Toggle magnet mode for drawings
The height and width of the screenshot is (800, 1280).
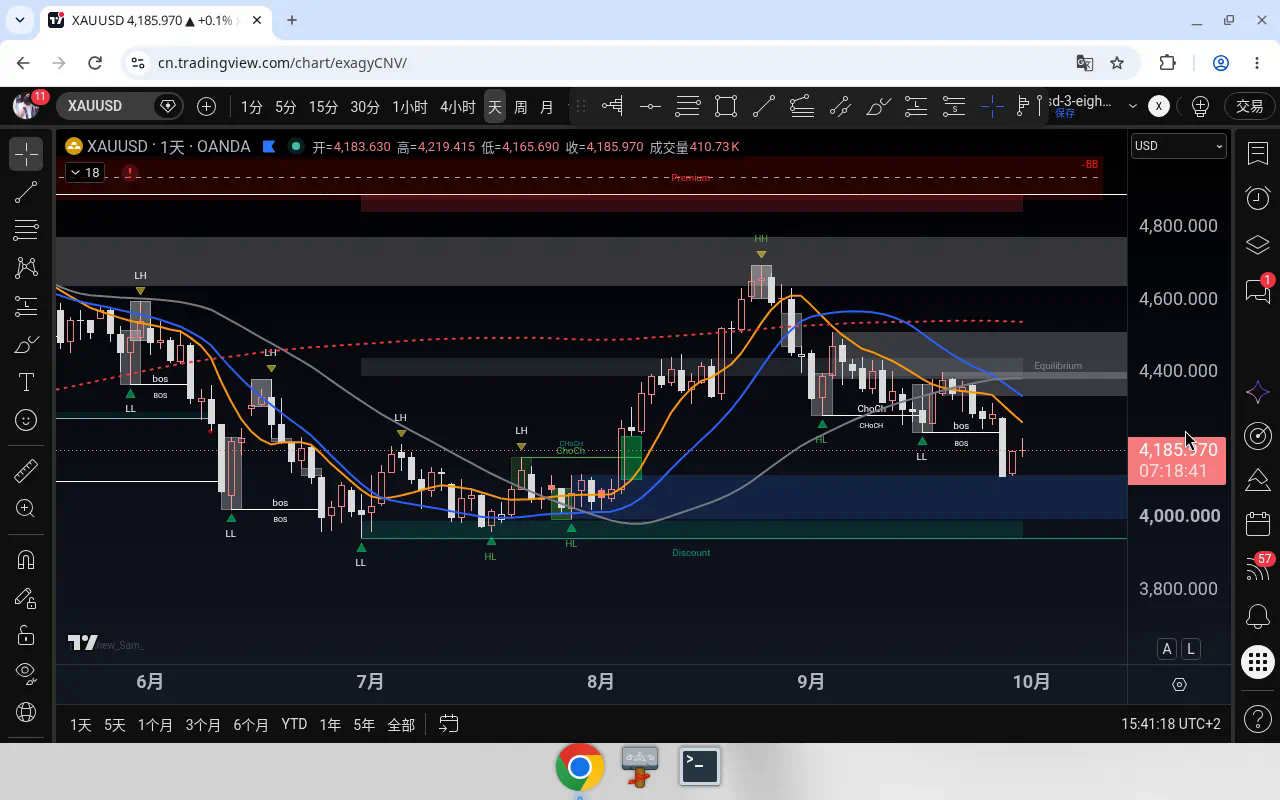[x=26, y=560]
